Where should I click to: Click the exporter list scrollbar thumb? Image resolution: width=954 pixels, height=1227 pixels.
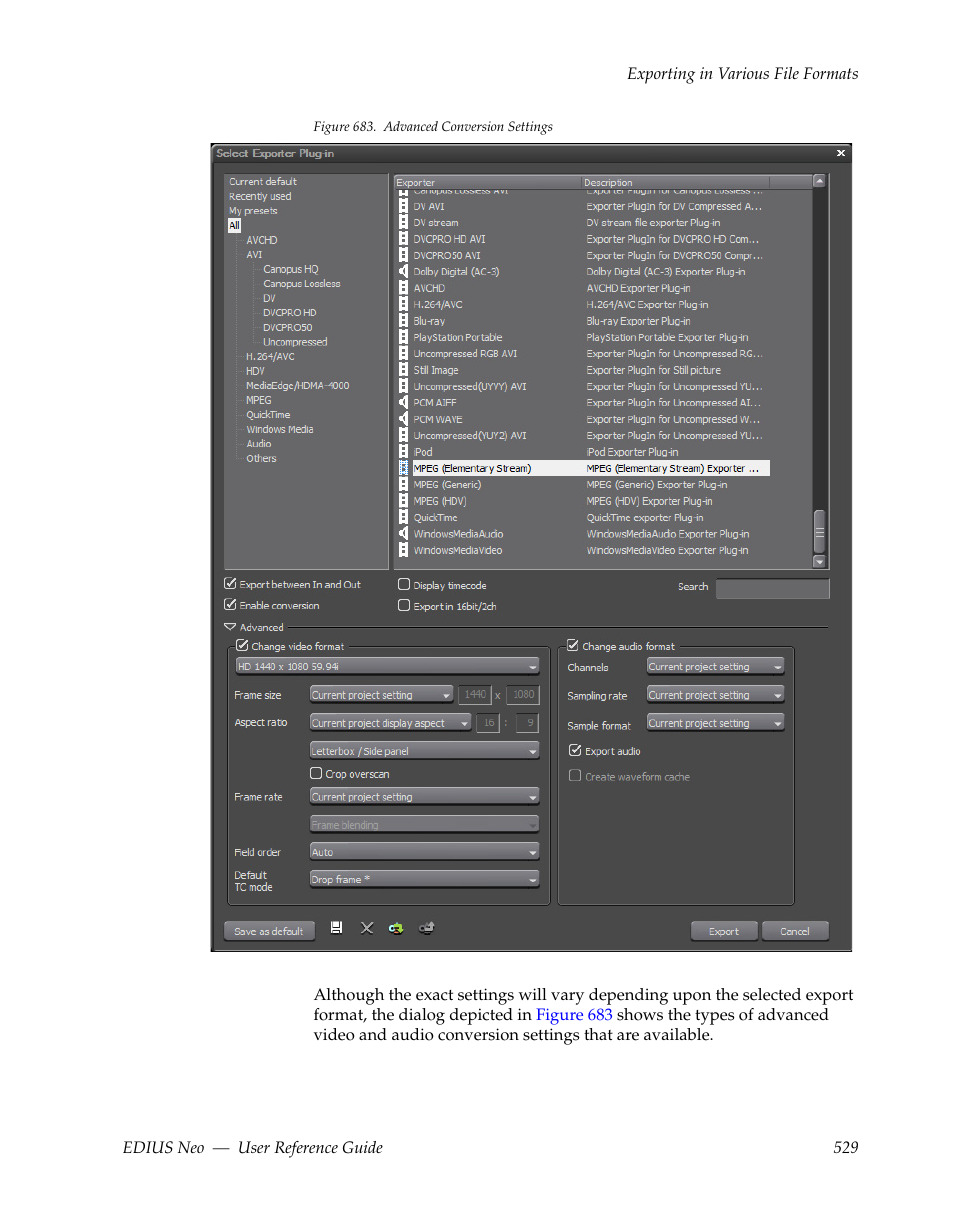coord(820,531)
